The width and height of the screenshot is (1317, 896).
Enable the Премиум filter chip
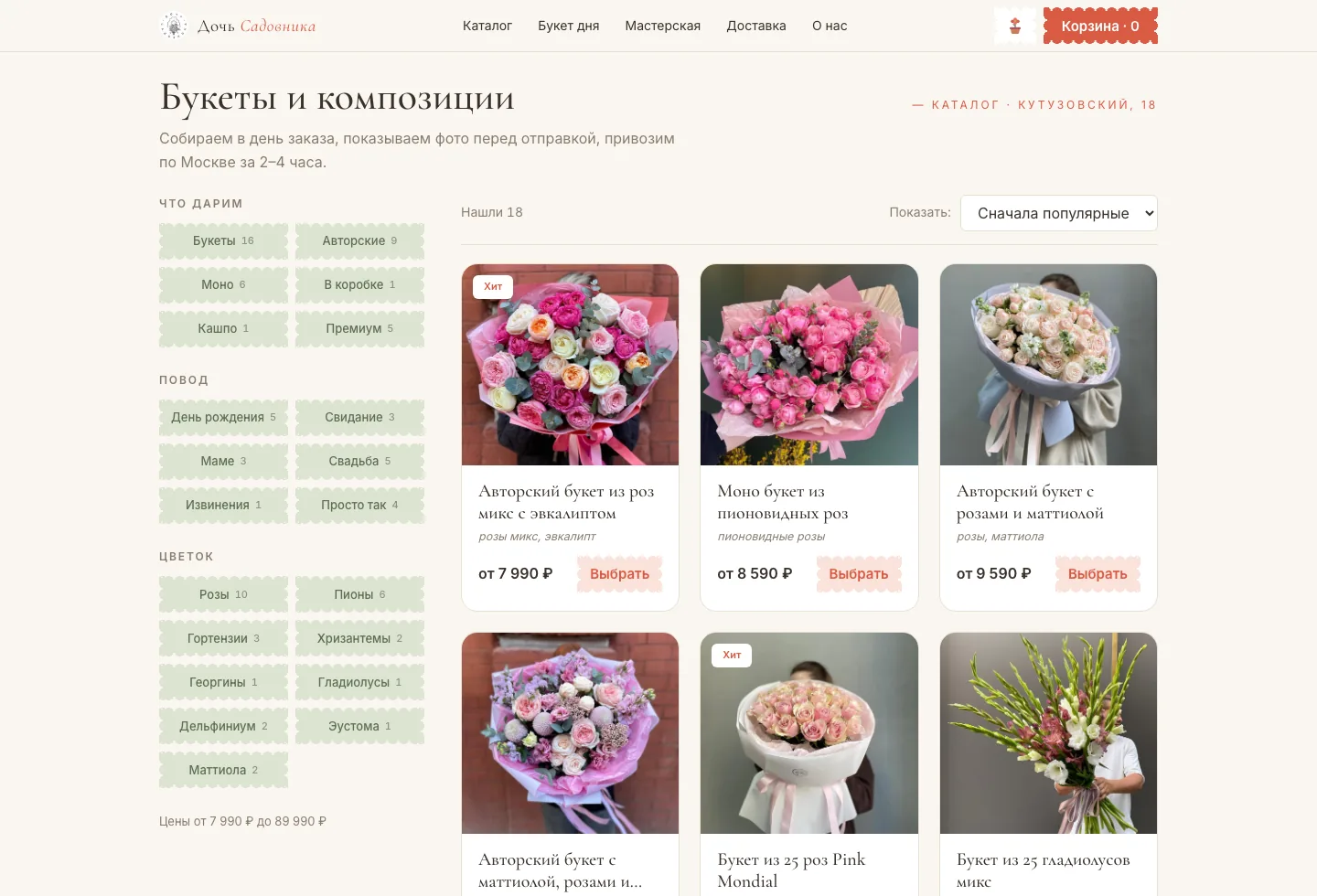359,328
